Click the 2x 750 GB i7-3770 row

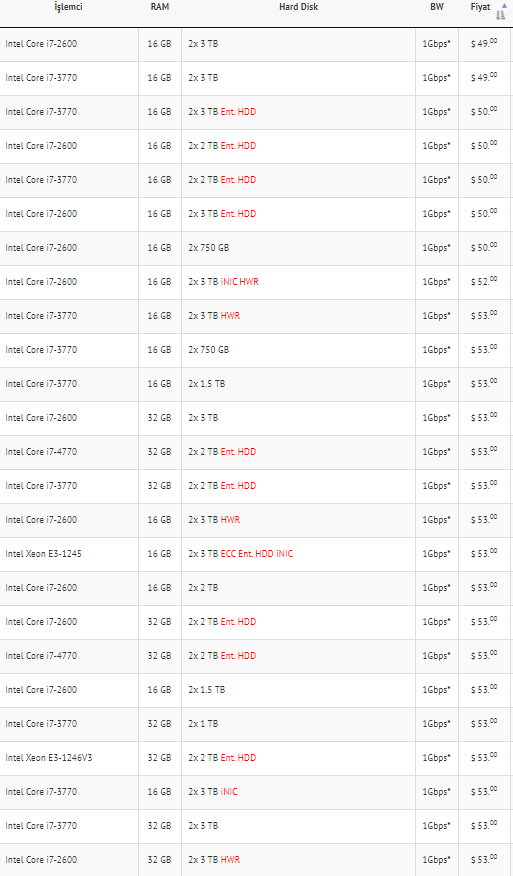(x=256, y=350)
